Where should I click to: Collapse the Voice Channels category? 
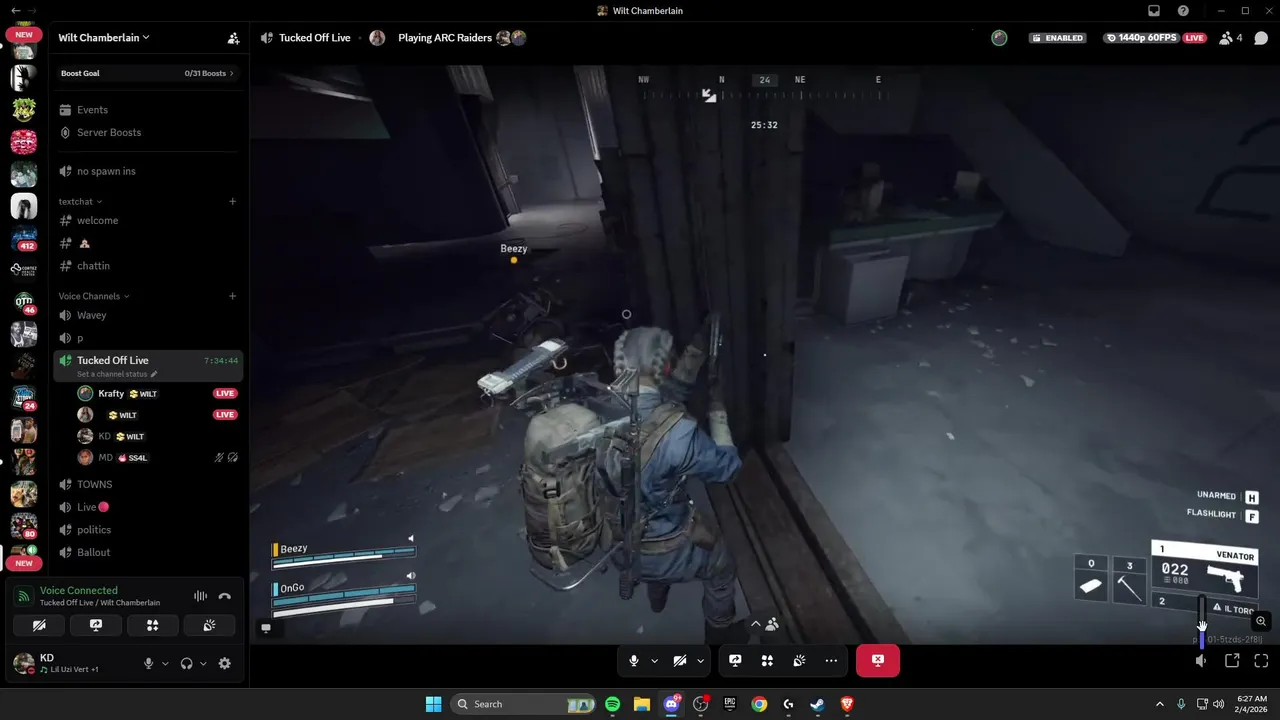pyautogui.click(x=94, y=296)
